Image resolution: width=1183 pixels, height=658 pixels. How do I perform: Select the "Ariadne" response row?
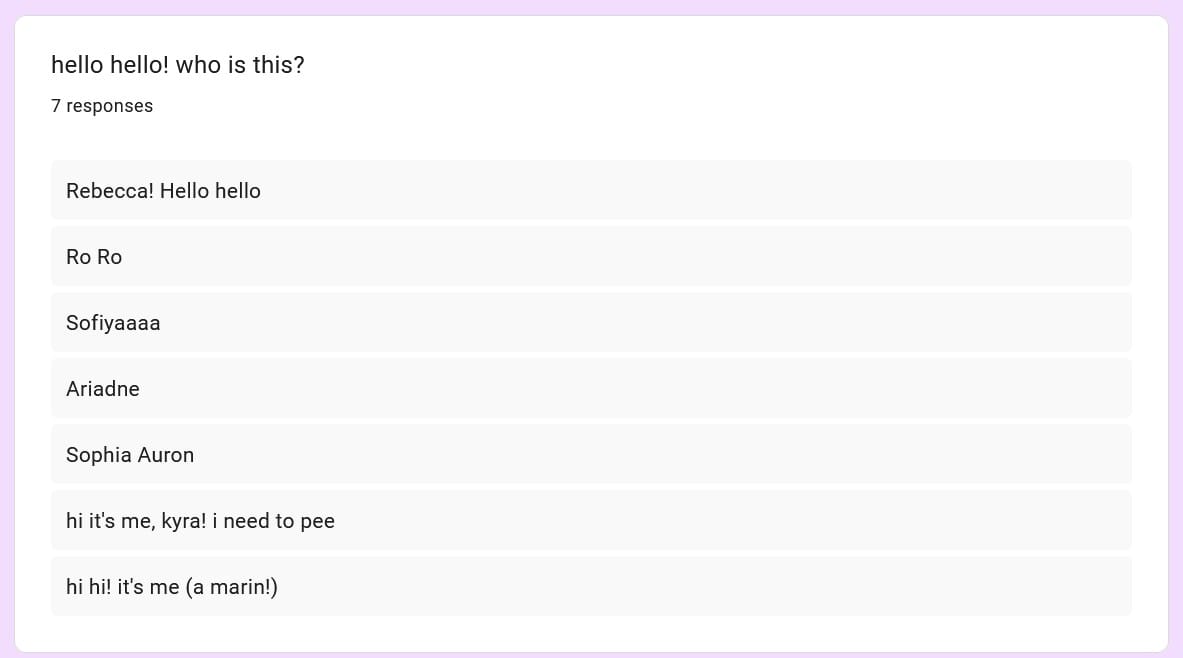(x=591, y=388)
